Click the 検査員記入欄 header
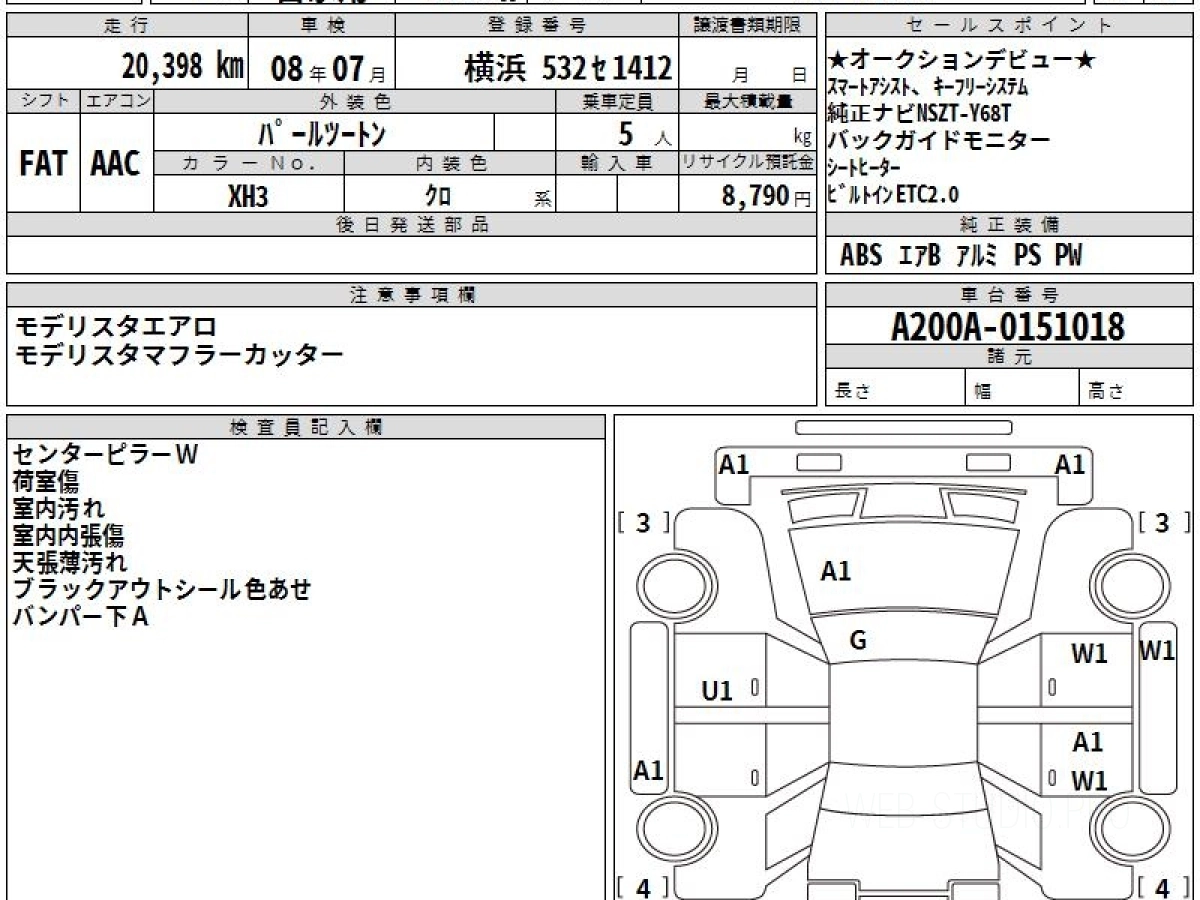 306,427
